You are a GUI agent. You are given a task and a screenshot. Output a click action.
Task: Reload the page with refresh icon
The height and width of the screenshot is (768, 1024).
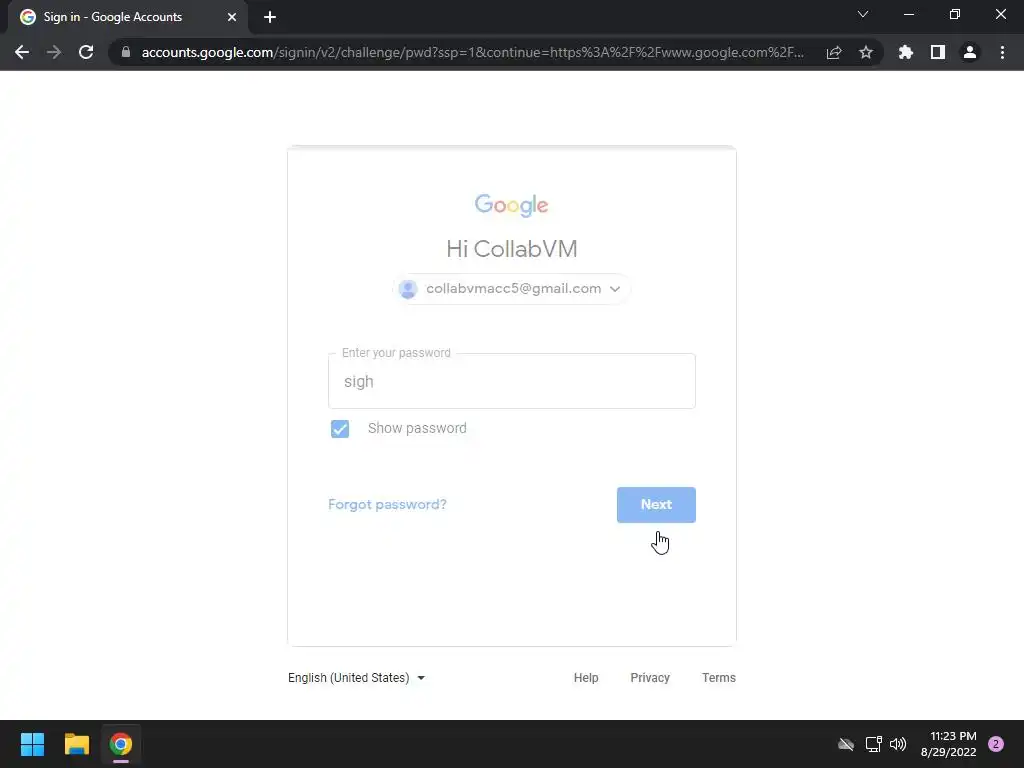click(86, 52)
